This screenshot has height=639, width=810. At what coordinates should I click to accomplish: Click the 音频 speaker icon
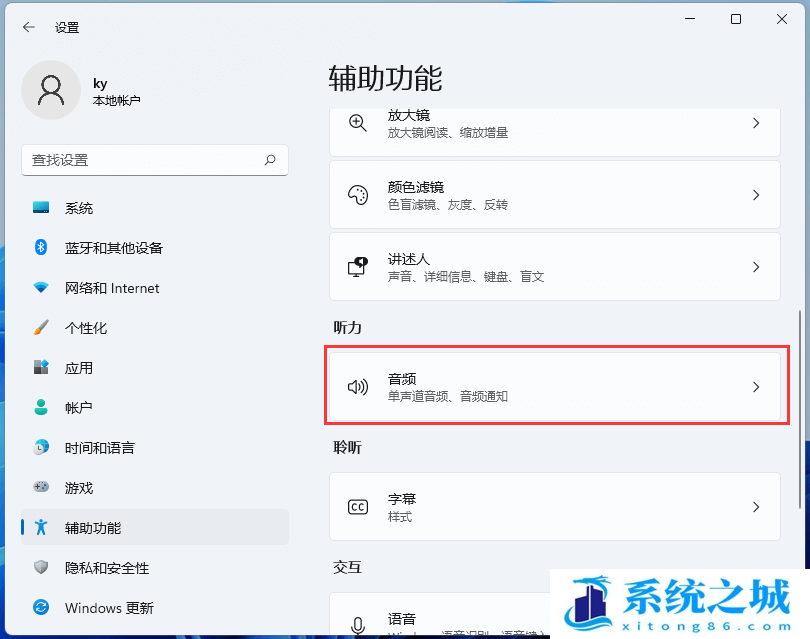(357, 387)
